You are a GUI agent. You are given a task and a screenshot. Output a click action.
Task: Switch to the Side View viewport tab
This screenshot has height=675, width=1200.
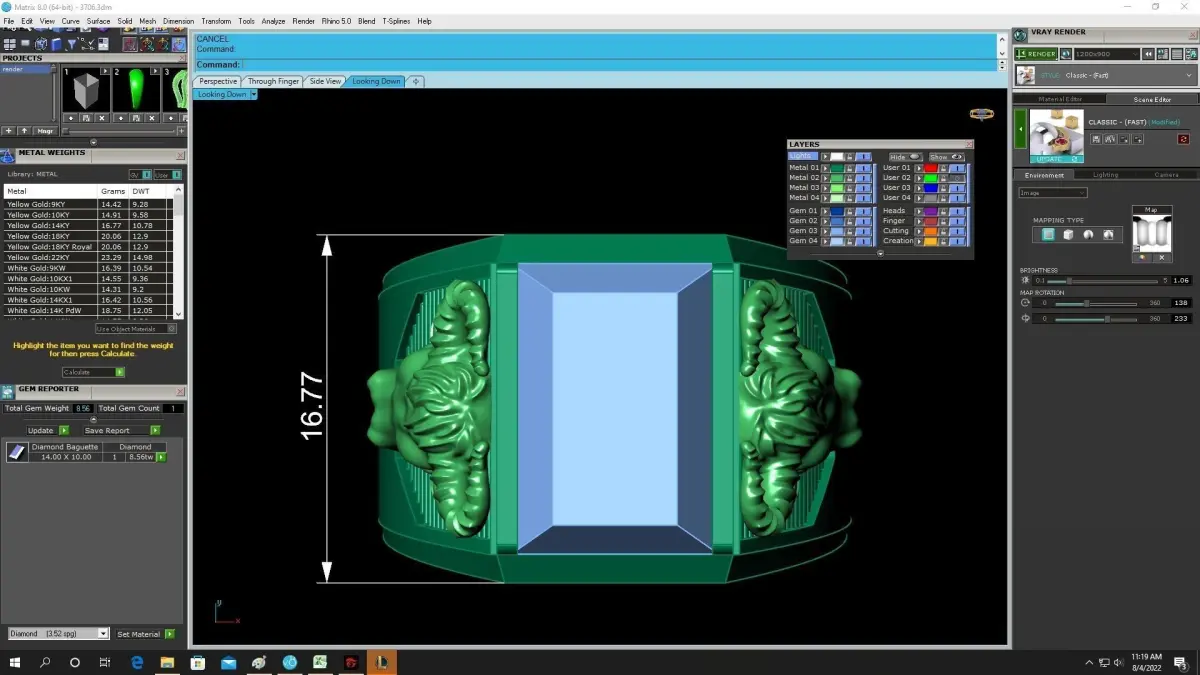[x=325, y=81]
